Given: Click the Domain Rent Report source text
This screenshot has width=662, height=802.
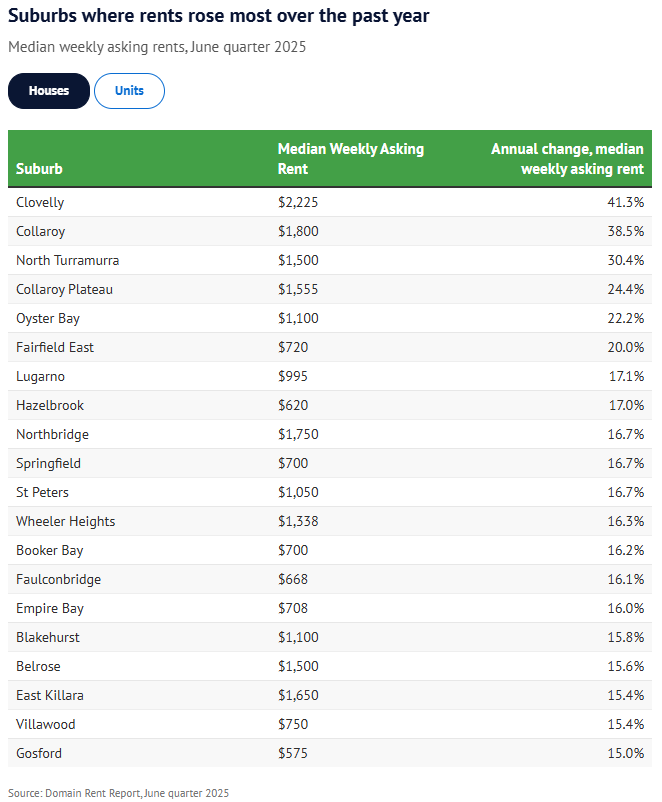Looking at the screenshot, I should (118, 793).
